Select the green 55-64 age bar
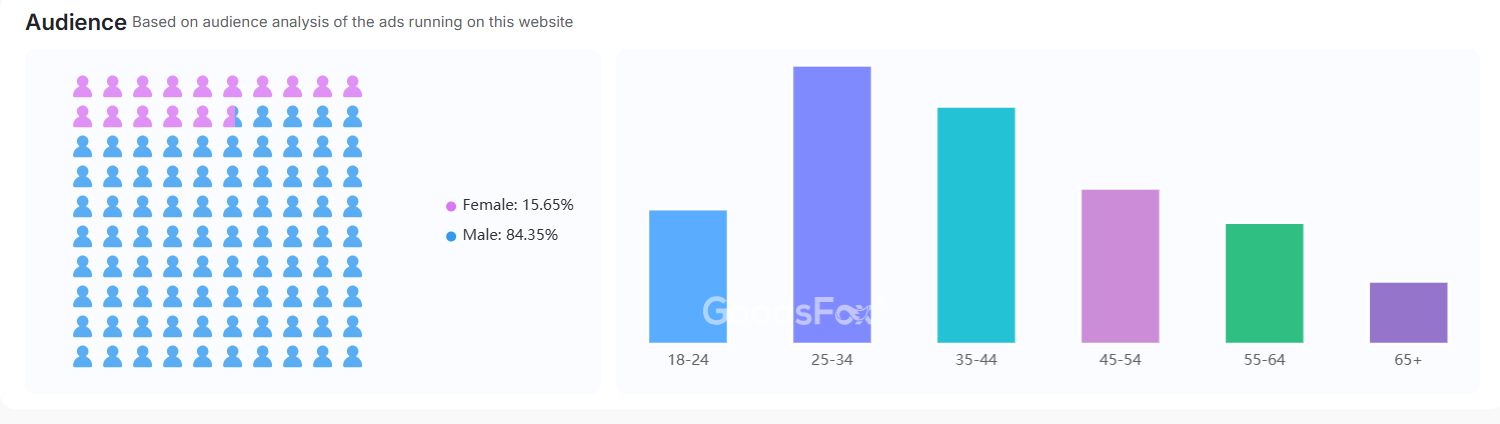 [x=1264, y=283]
